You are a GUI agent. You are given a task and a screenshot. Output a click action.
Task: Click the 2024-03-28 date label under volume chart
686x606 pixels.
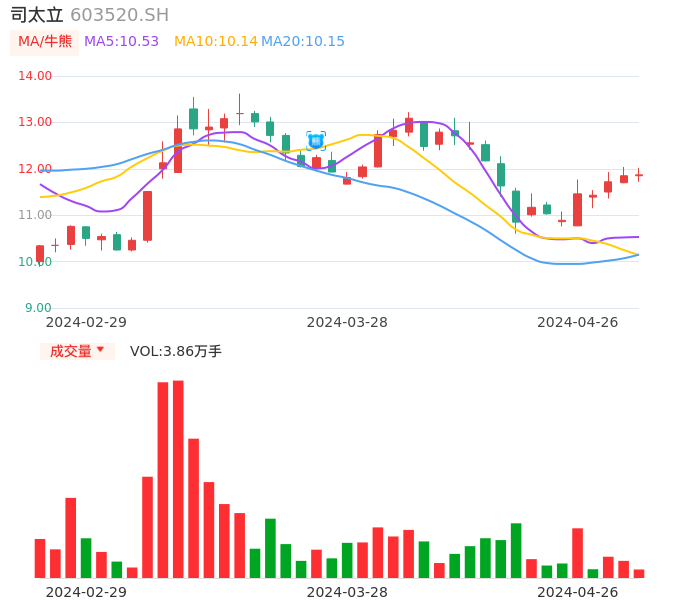347,592
